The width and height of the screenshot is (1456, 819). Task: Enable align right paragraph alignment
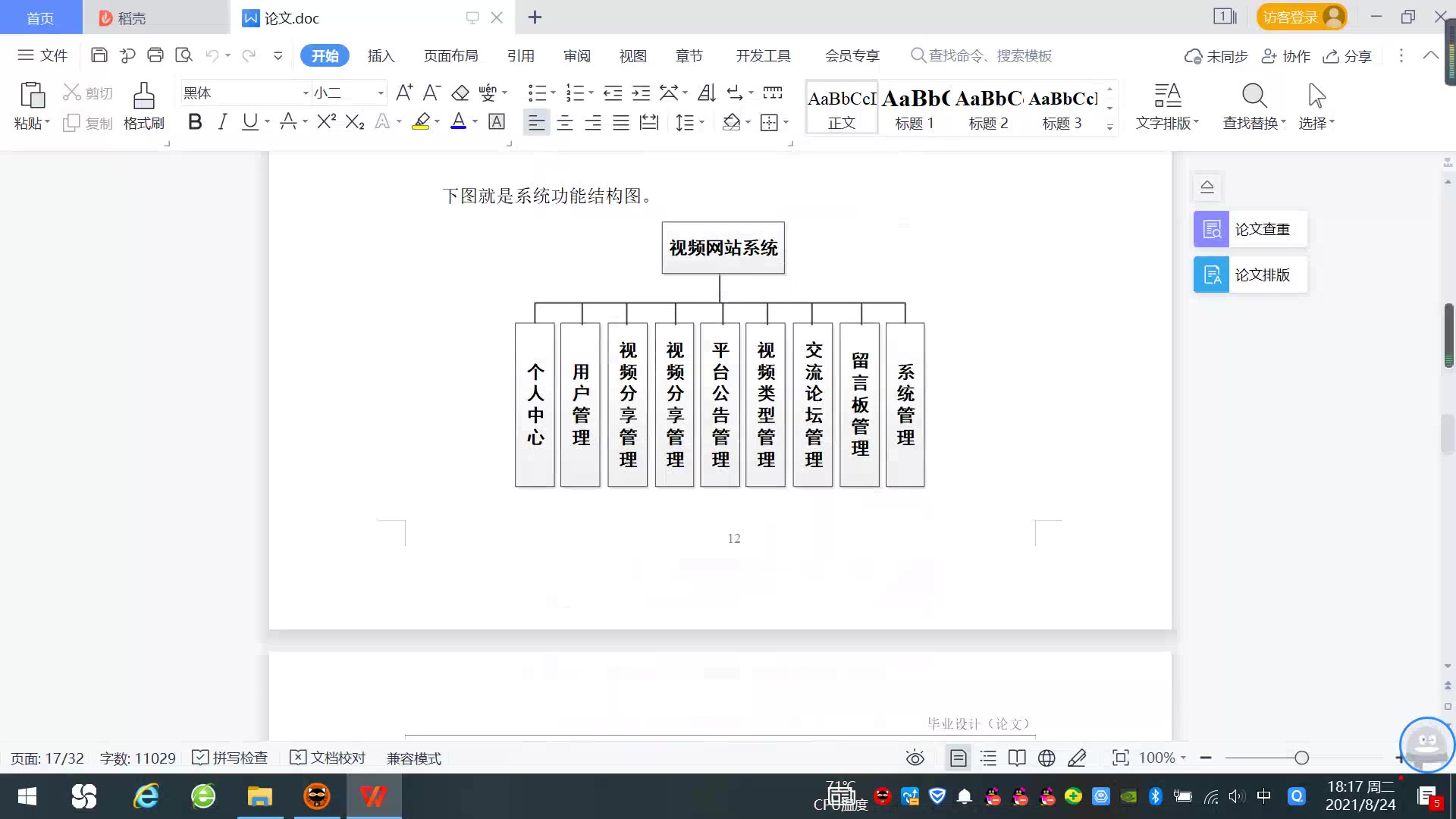coord(593,122)
